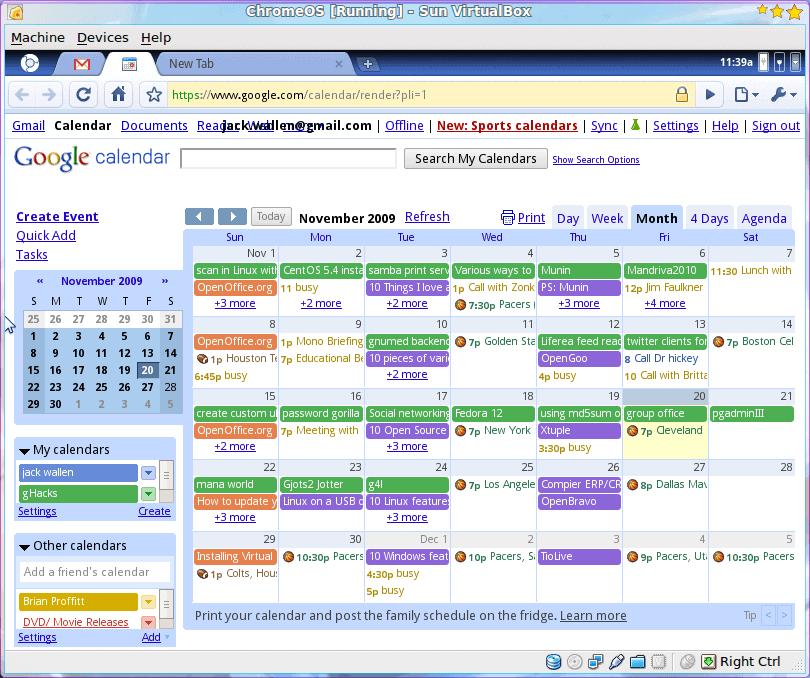Viewport: 810px width, 678px height.
Task: Click the Right Ctrl host key indicator icon
Action: (x=709, y=661)
